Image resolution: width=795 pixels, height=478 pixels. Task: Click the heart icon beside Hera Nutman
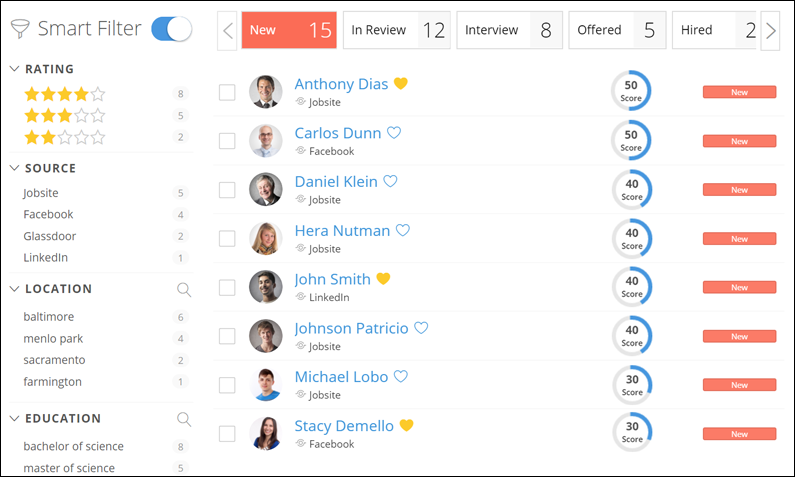pos(403,231)
